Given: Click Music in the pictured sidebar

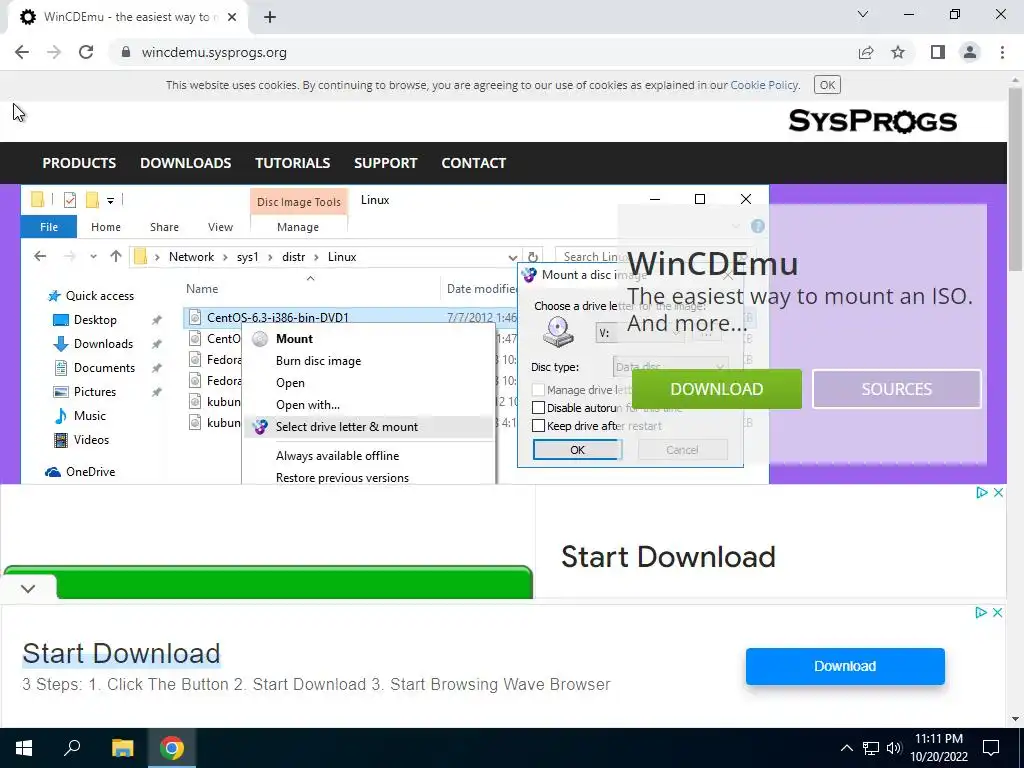Looking at the screenshot, I should (89, 416).
